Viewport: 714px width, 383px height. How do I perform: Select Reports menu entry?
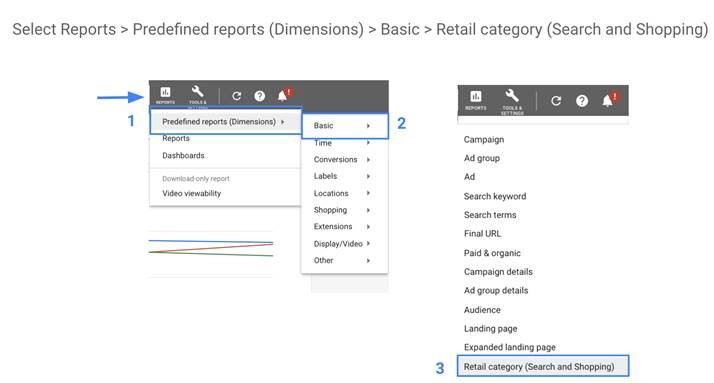click(176, 138)
